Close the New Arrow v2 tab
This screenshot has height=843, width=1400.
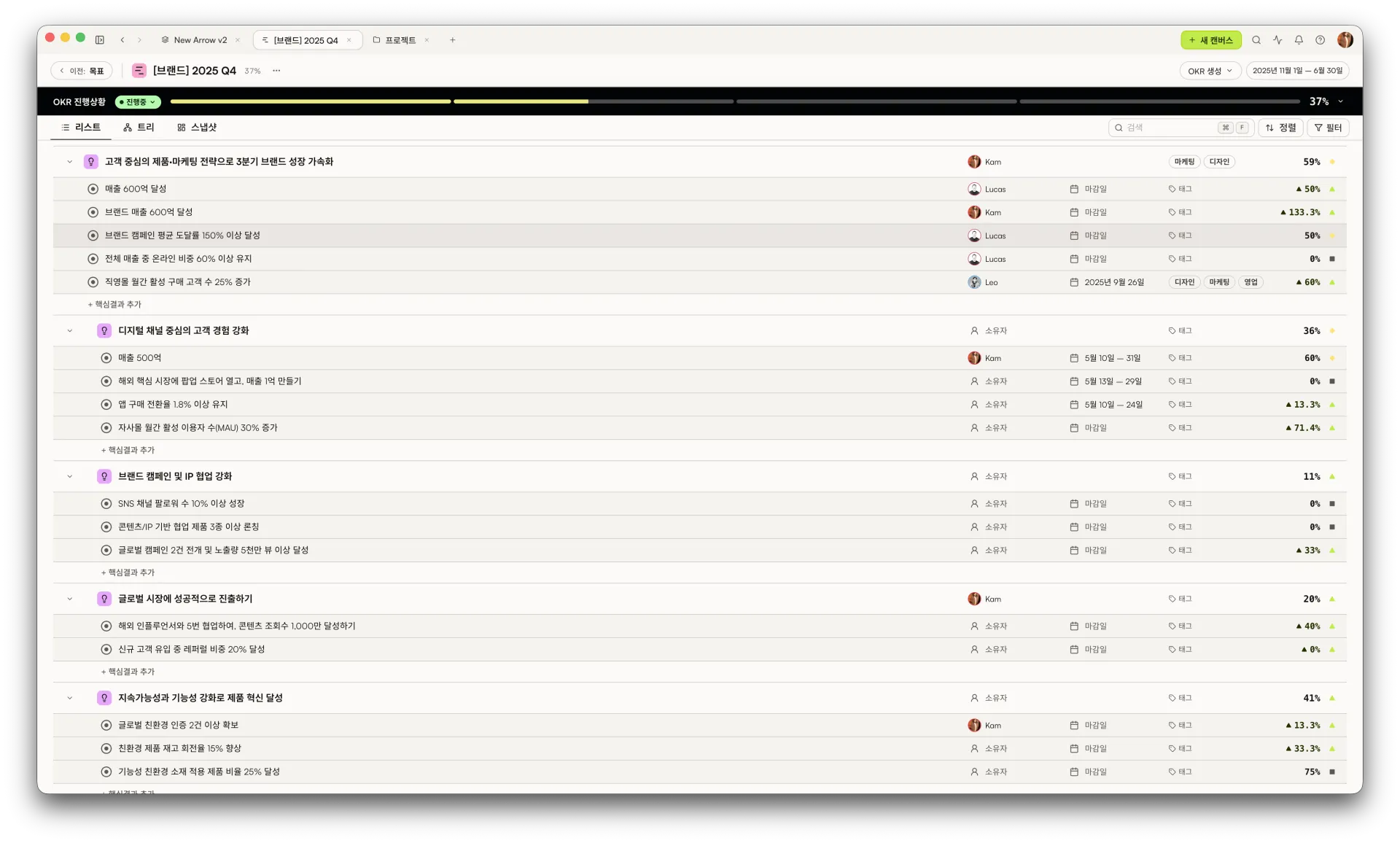pos(238,40)
